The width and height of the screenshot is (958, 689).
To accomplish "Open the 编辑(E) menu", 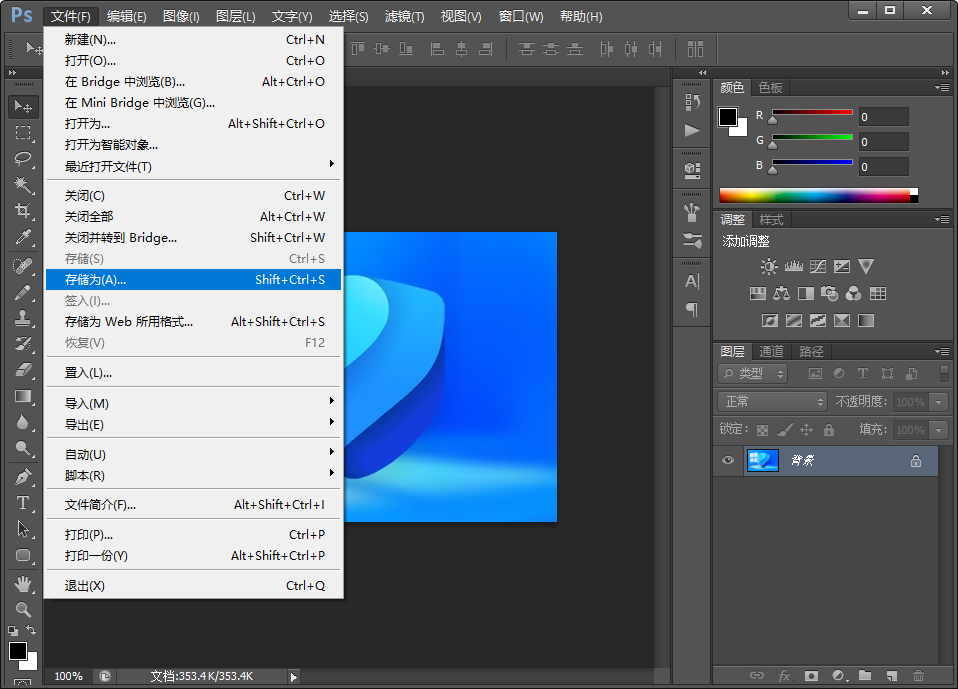I will click(x=126, y=16).
